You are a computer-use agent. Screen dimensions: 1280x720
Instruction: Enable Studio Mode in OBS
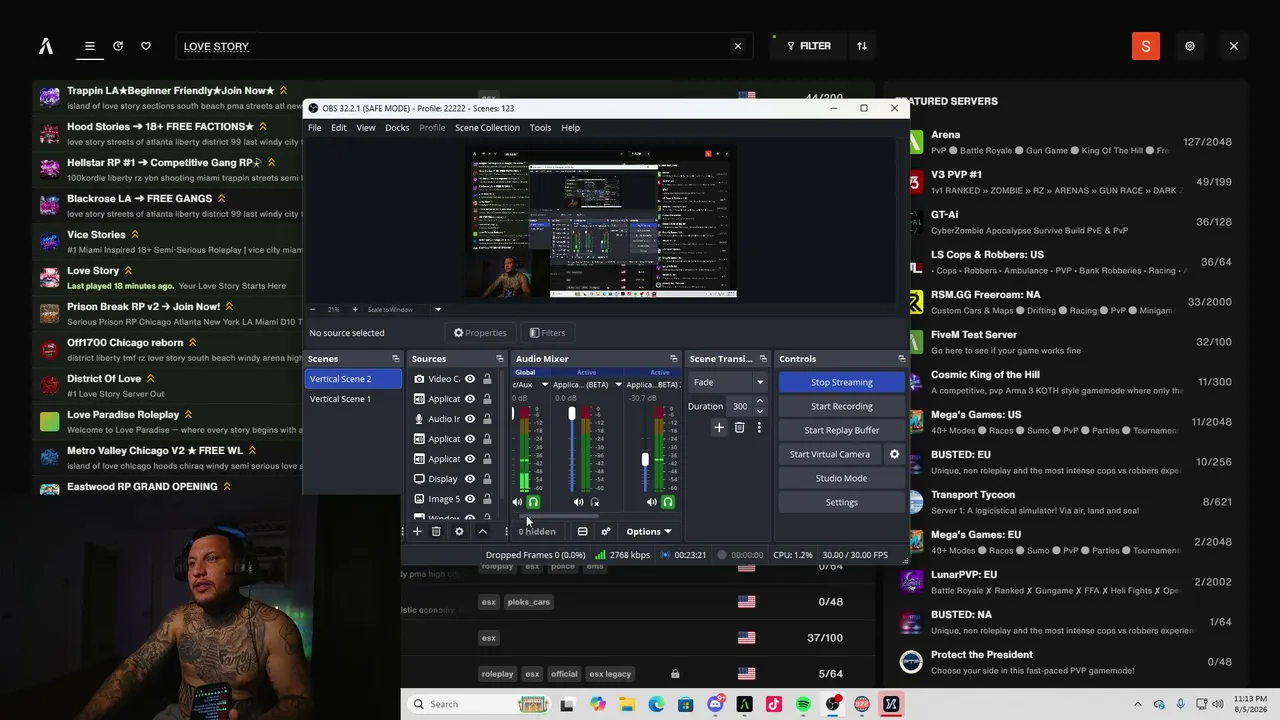coord(842,478)
